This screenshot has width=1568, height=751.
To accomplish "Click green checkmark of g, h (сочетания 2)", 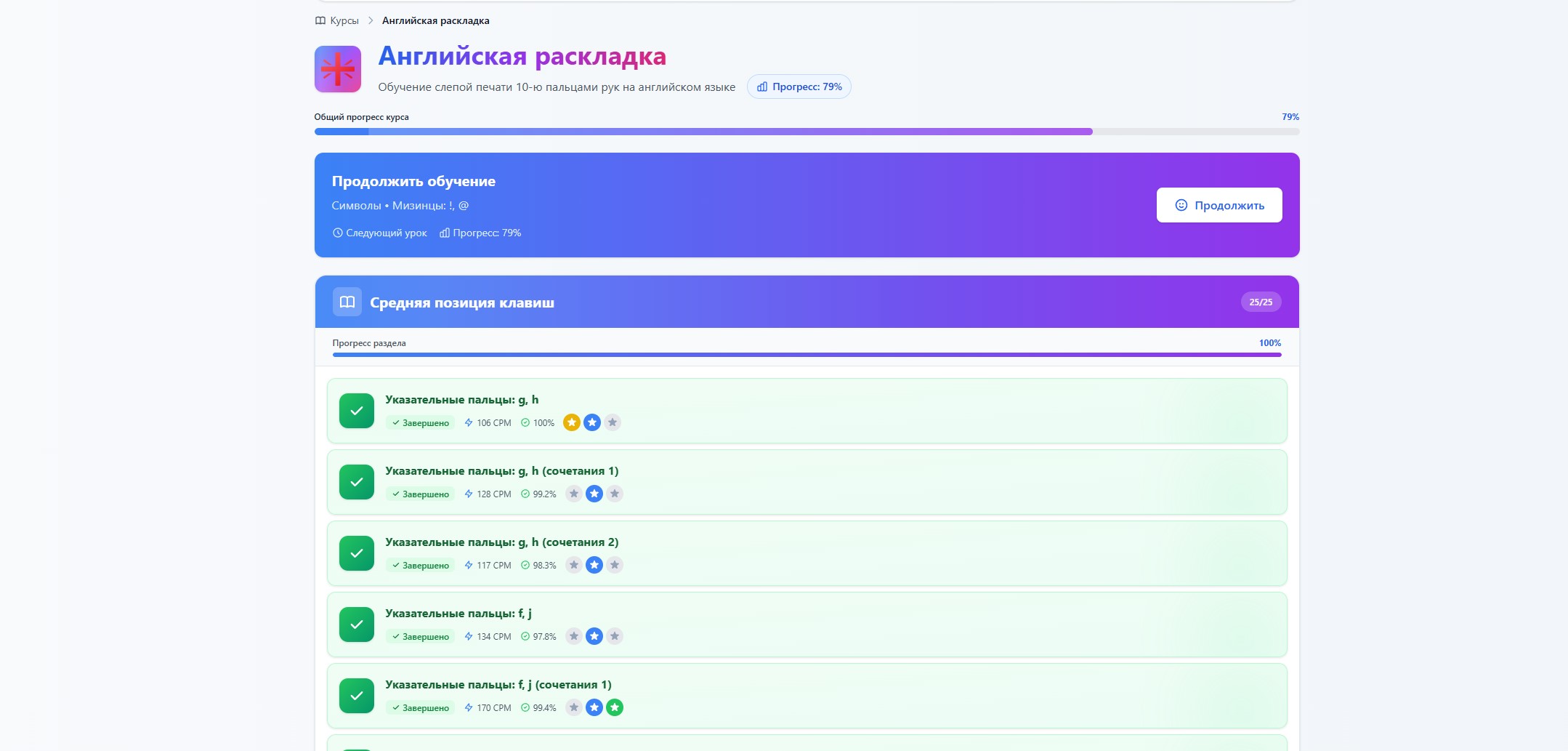I will (356, 553).
